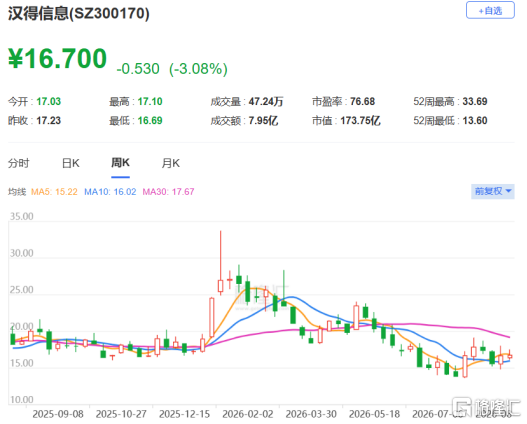Open the 前复权 adjustment dropdown
Image resolution: width=527 pixels, height=424 pixels.
point(493,191)
